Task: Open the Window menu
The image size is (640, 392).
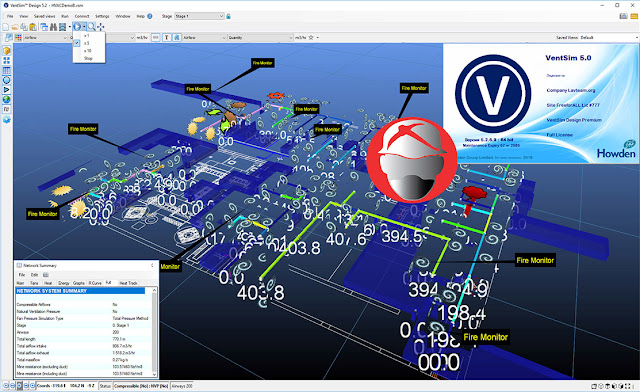Action: tap(122, 16)
